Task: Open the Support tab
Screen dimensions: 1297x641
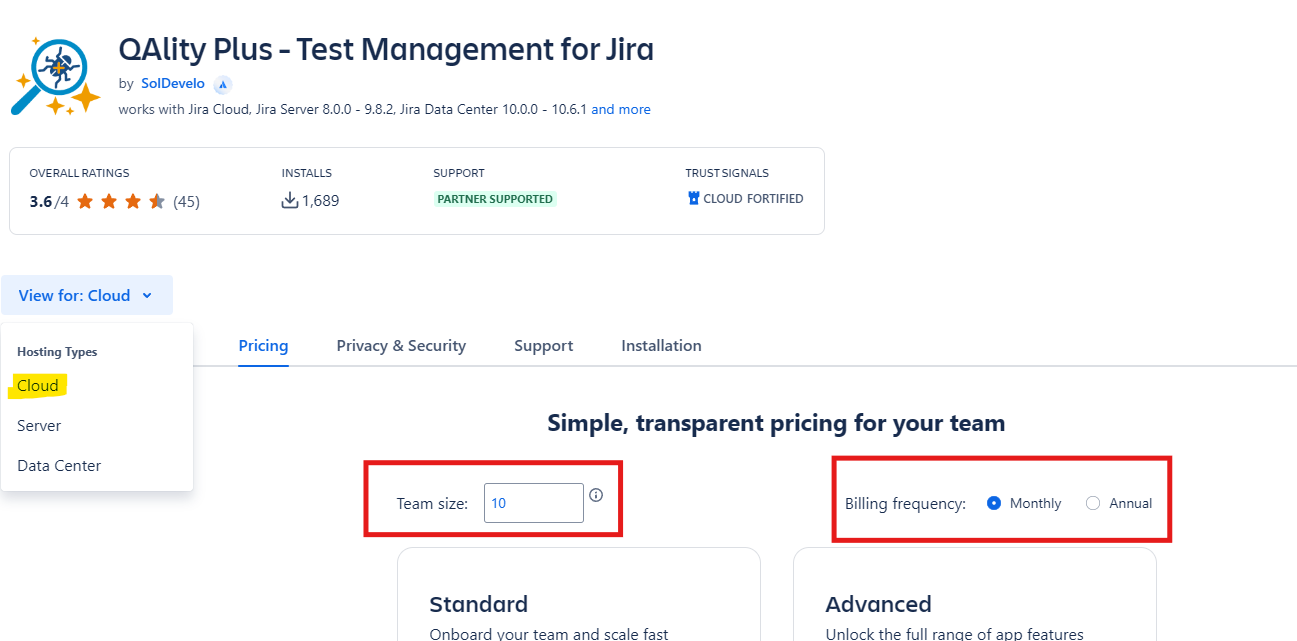Action: click(543, 346)
